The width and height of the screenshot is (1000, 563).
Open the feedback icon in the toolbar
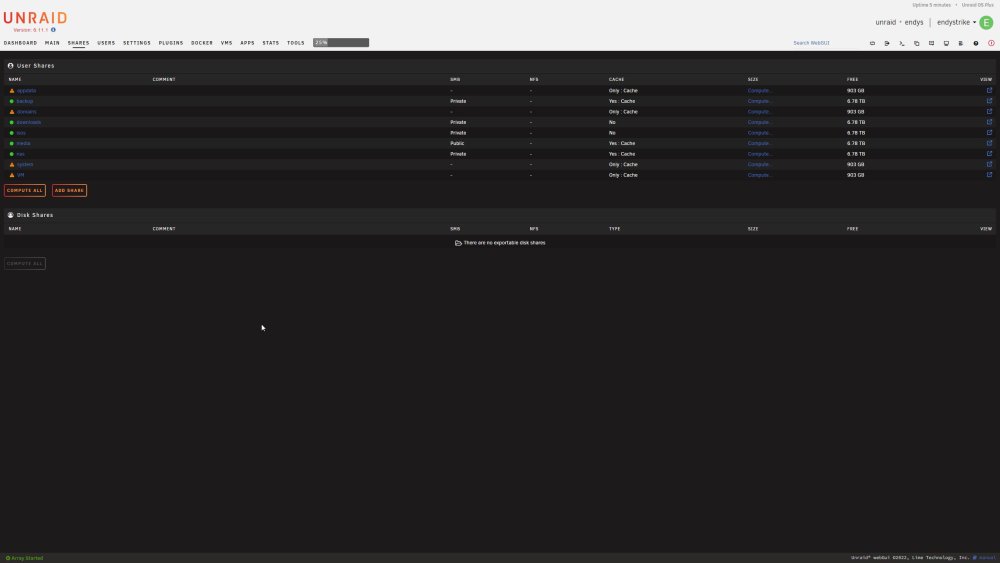(x=931, y=43)
